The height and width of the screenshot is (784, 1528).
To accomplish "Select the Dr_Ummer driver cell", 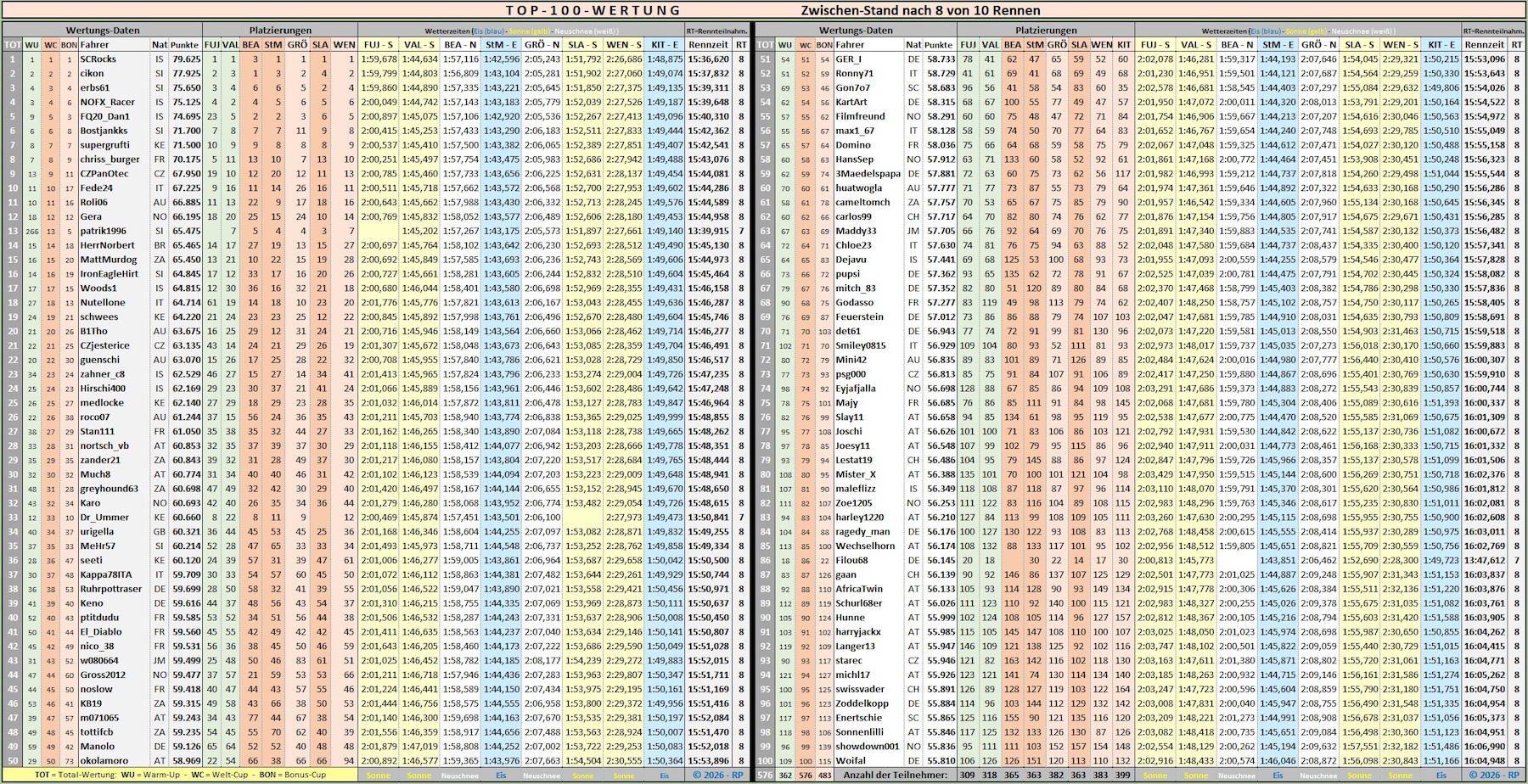I will coord(104,518).
